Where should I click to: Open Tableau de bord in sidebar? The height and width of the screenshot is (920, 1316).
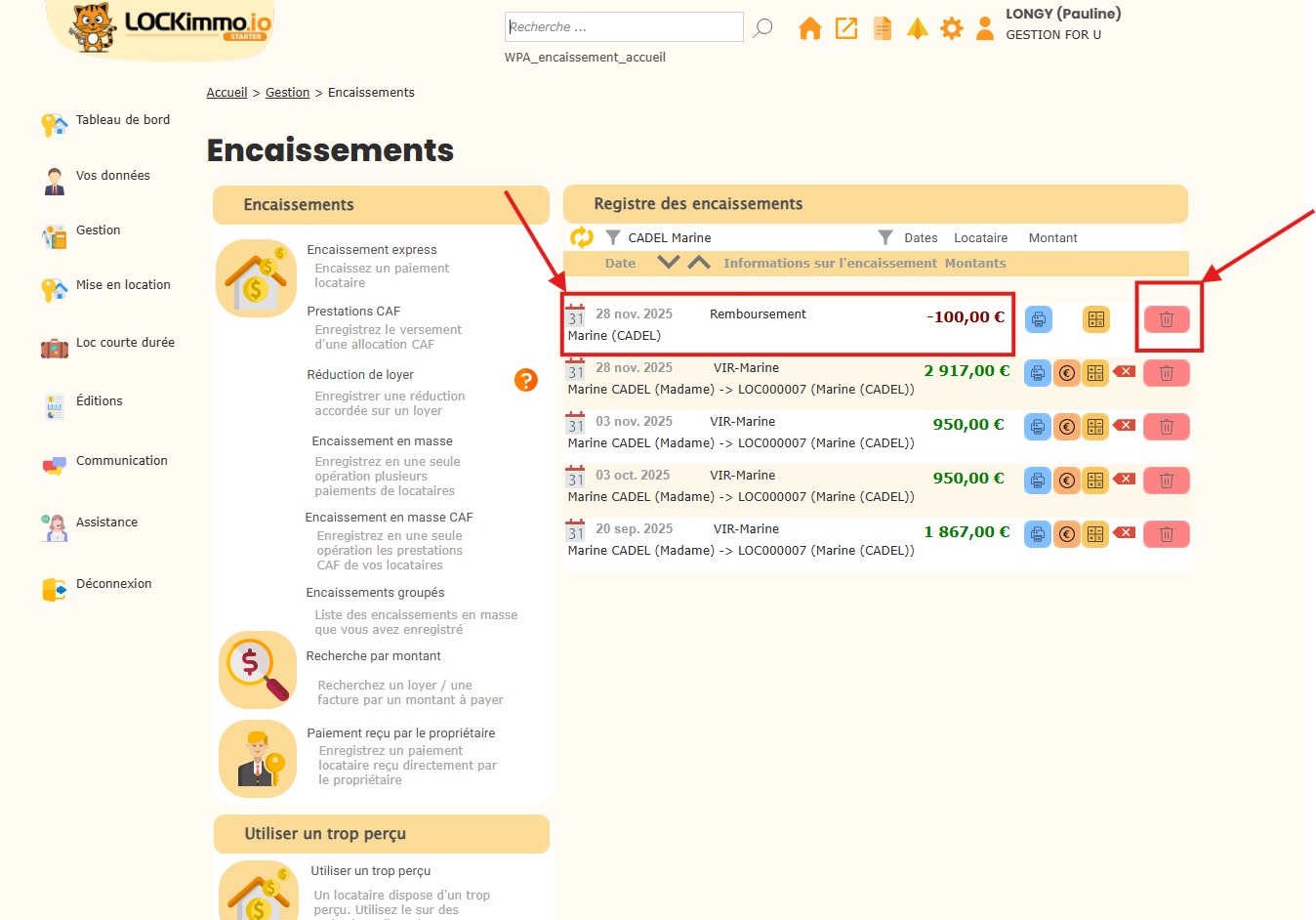(123, 120)
